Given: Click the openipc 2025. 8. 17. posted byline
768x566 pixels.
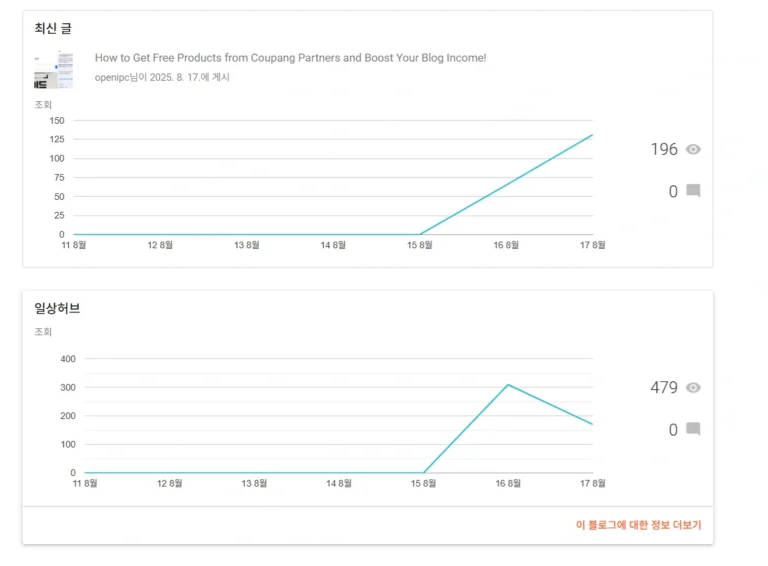Looking at the screenshot, I should 162,77.
